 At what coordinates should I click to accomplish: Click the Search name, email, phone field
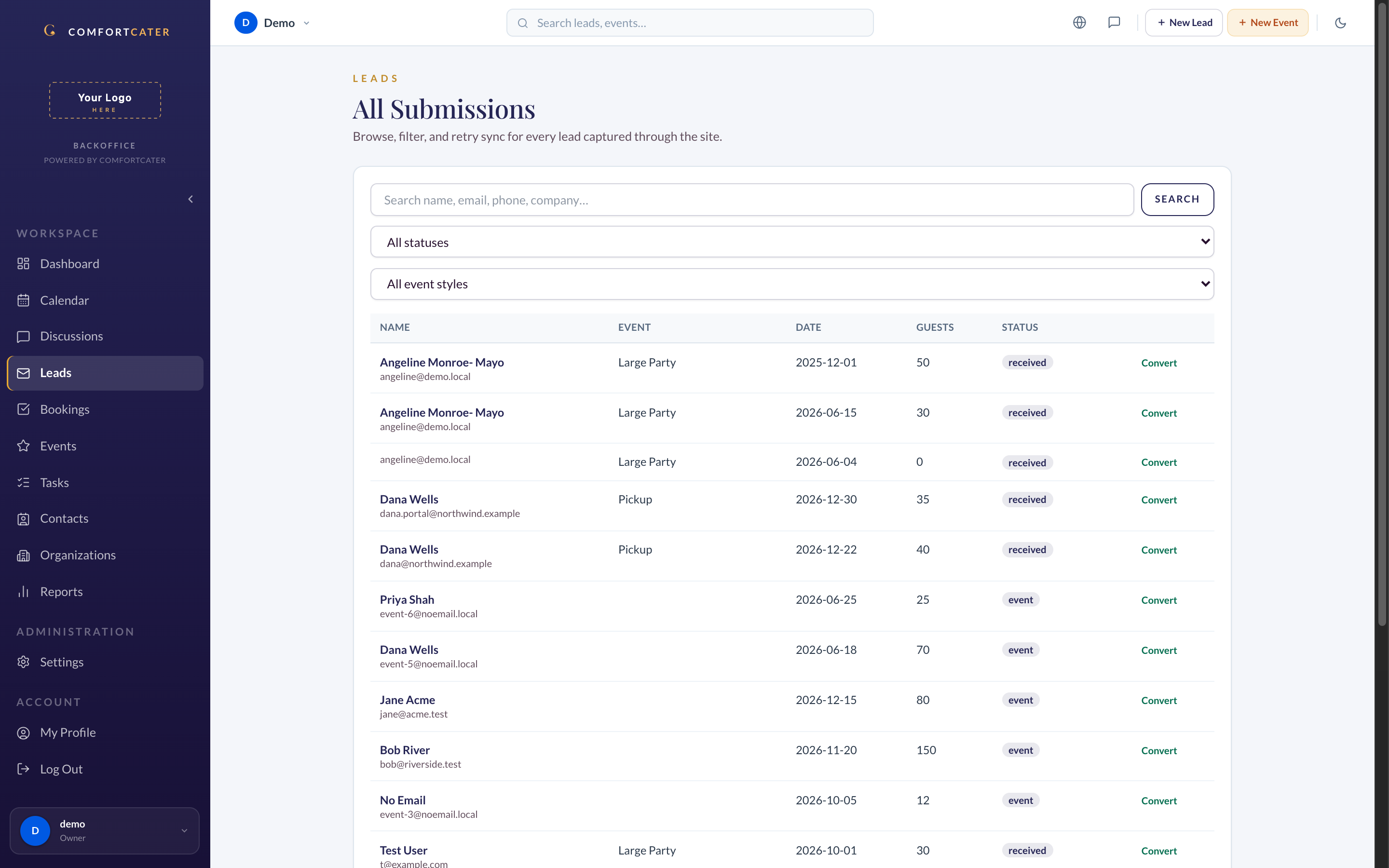click(x=752, y=200)
